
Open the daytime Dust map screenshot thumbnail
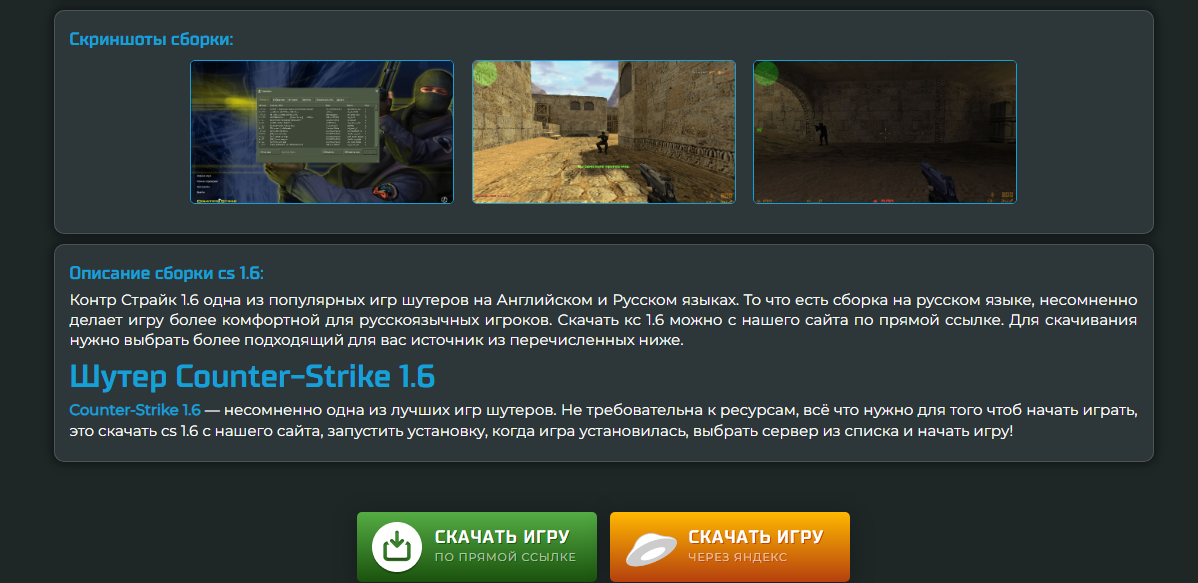[x=603, y=132]
